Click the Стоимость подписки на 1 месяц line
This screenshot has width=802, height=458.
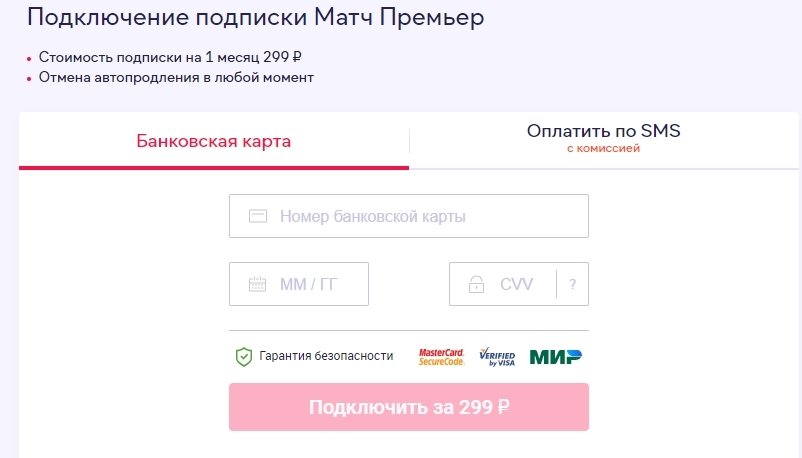point(171,58)
